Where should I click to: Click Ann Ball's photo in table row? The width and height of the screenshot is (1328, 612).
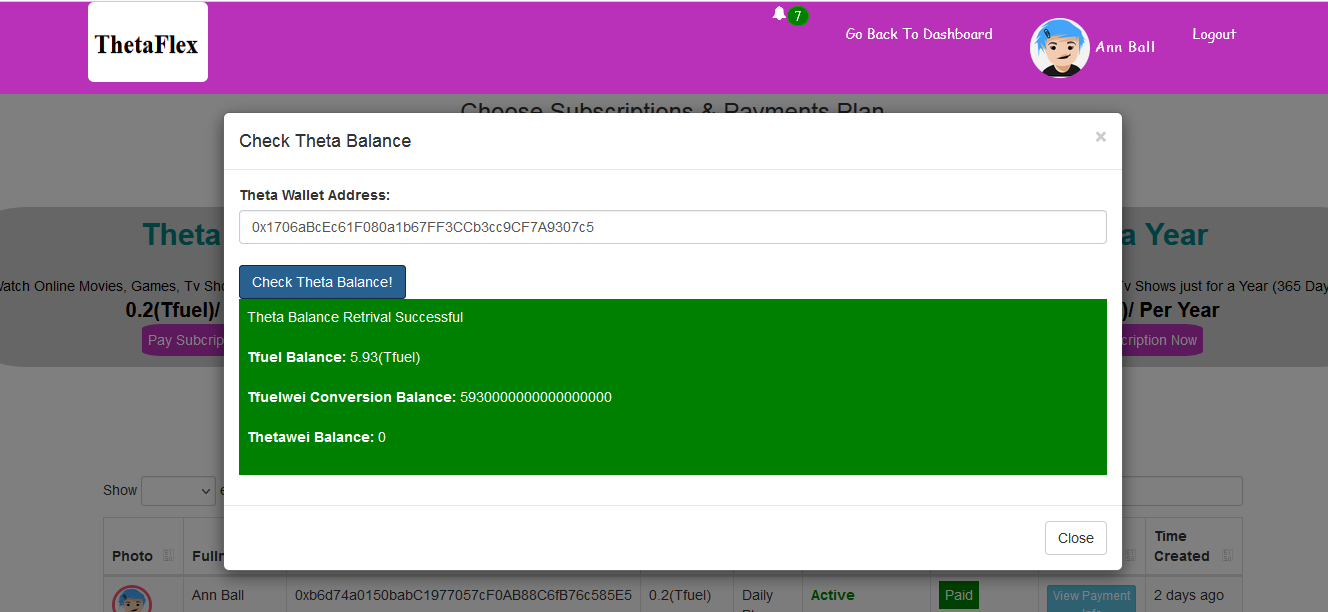[132, 599]
